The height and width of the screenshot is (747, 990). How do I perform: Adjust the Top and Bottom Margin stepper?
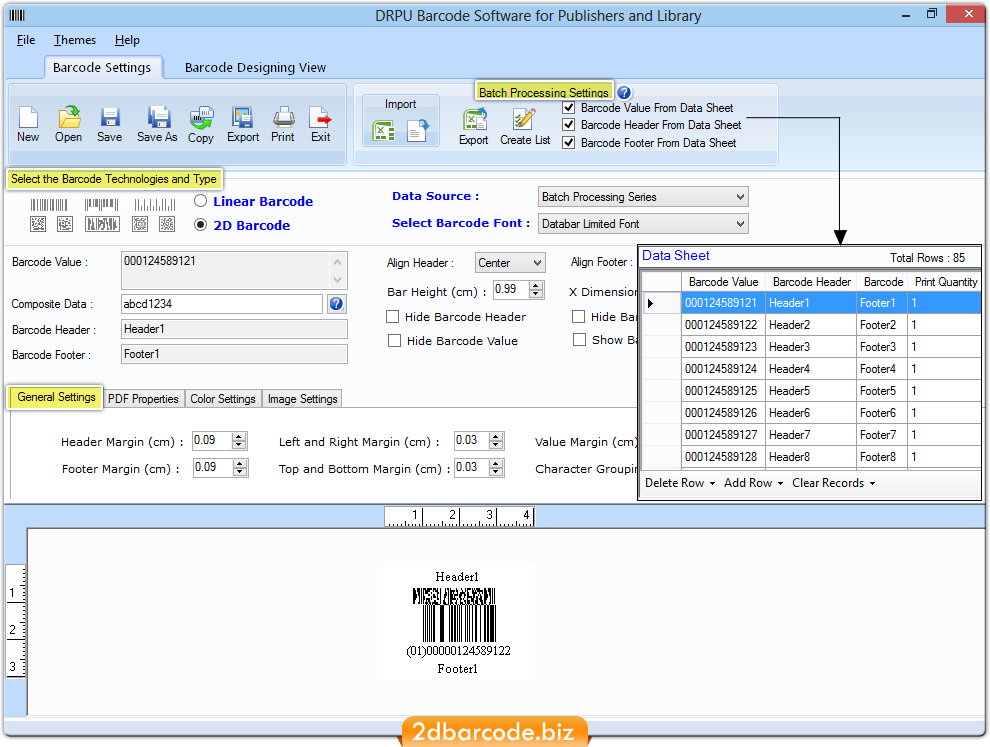pyautogui.click(x=496, y=468)
